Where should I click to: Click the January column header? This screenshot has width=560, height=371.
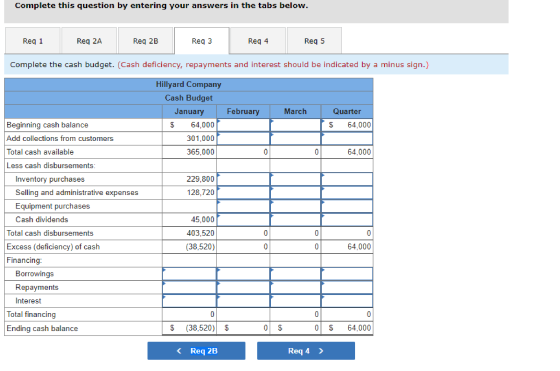[189, 111]
